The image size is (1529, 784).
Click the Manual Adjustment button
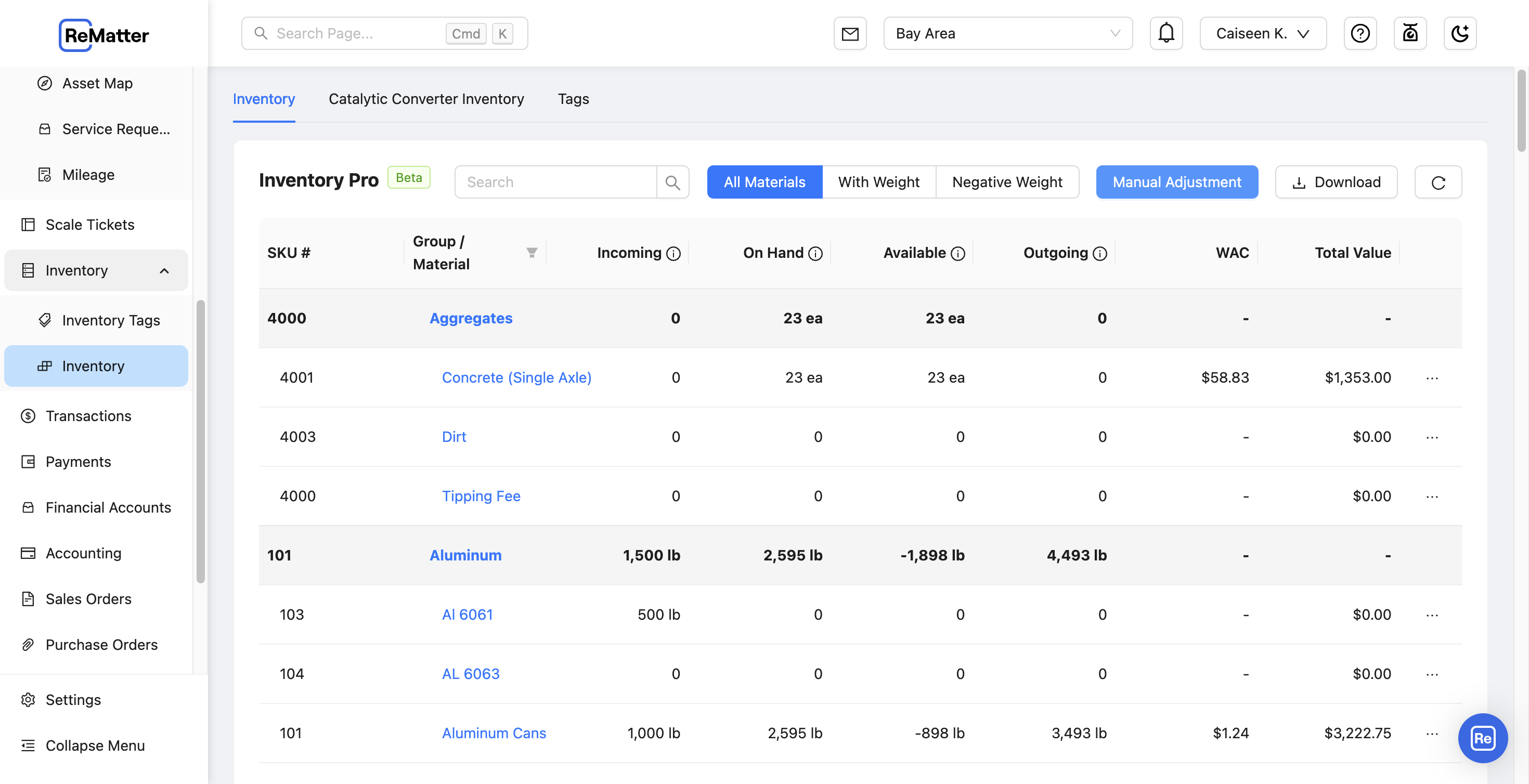pyautogui.click(x=1177, y=181)
